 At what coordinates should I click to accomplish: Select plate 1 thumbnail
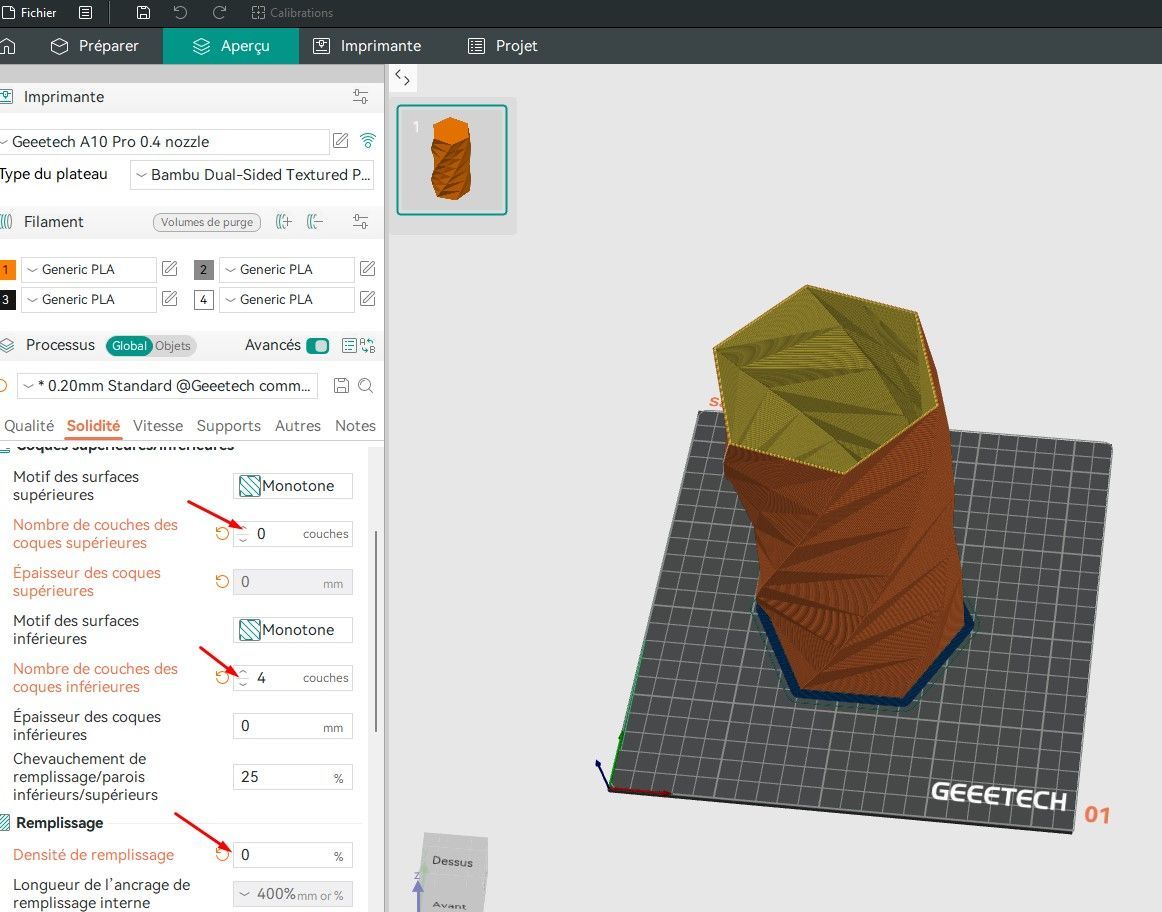point(452,160)
